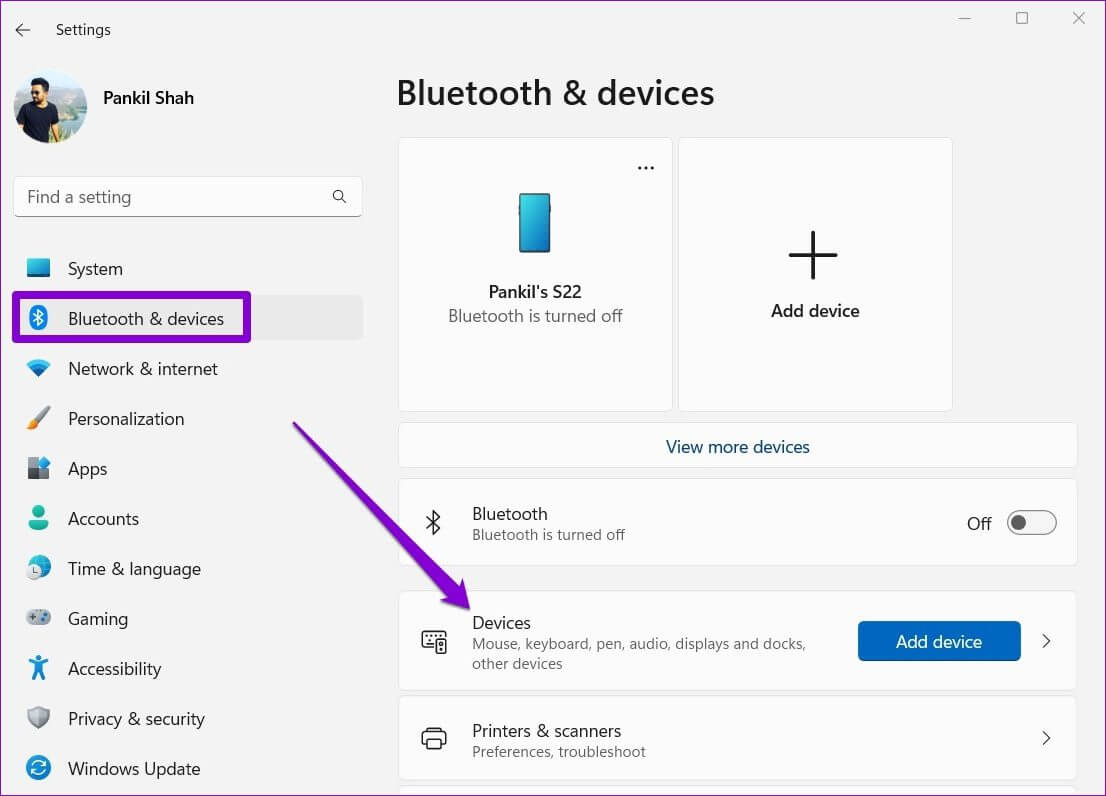The width and height of the screenshot is (1106, 796).
Task: Click the blue Add device button
Action: click(939, 641)
